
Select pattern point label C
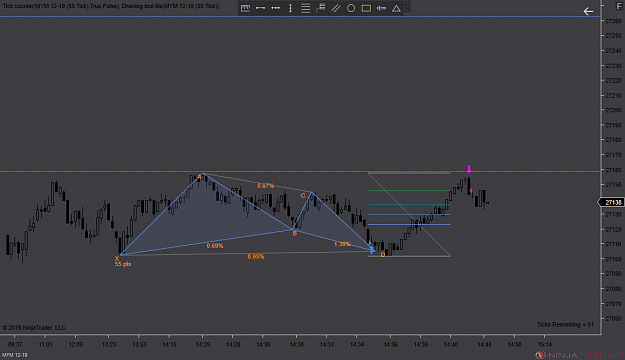click(303, 195)
